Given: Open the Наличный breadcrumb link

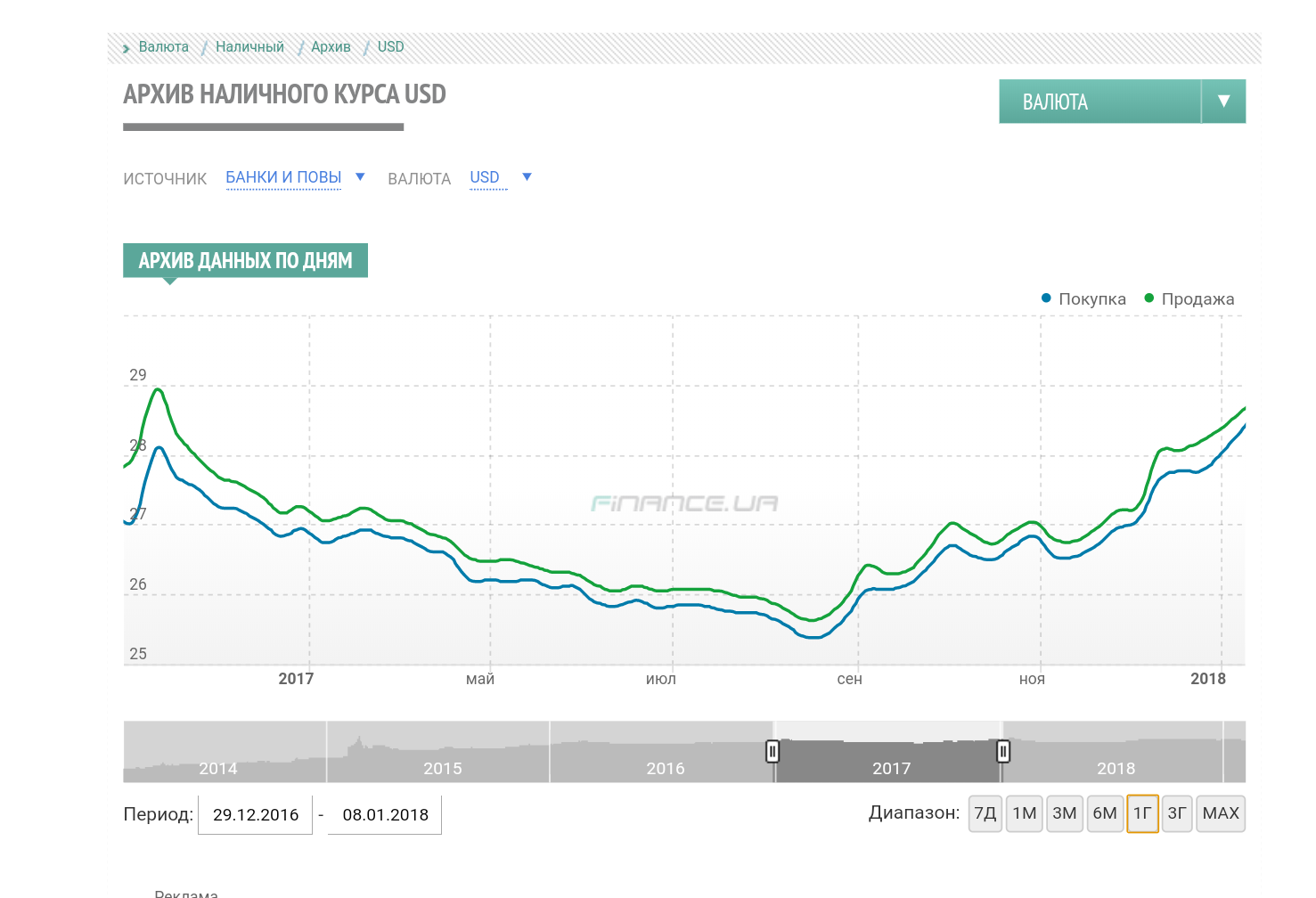Looking at the screenshot, I should [249, 47].
